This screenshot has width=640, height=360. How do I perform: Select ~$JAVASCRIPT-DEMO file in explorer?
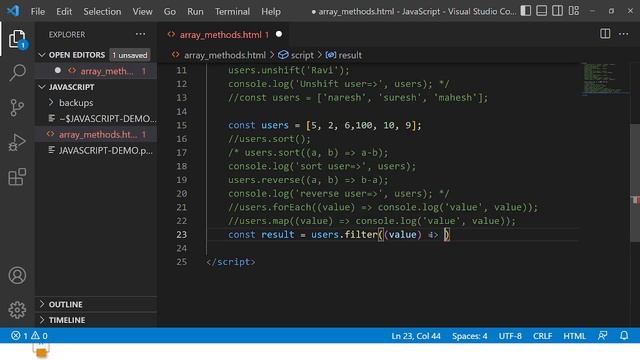[x=96, y=118]
